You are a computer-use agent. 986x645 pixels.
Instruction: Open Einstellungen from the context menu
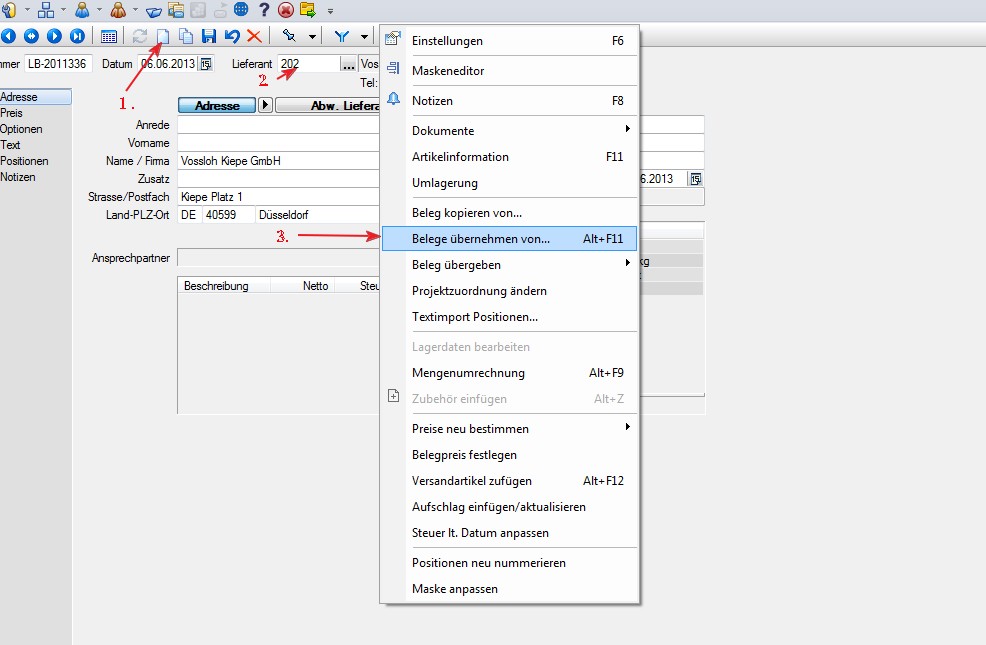[x=447, y=41]
